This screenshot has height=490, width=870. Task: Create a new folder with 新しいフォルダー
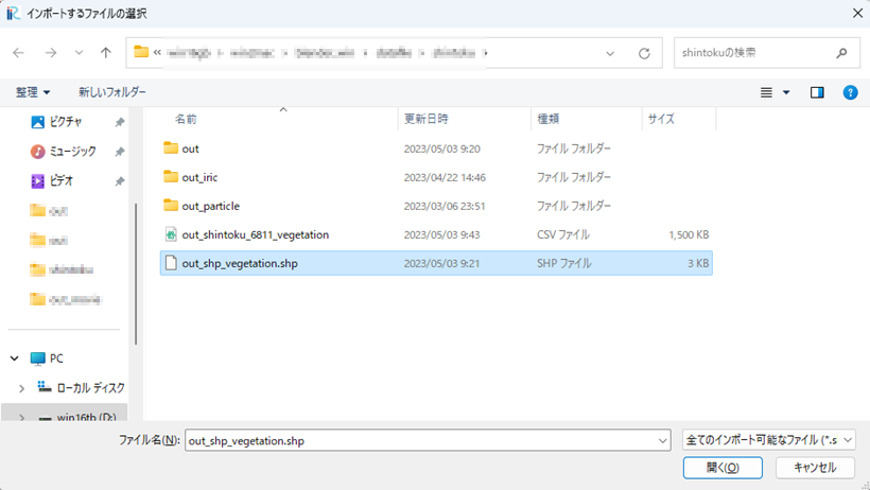point(112,92)
